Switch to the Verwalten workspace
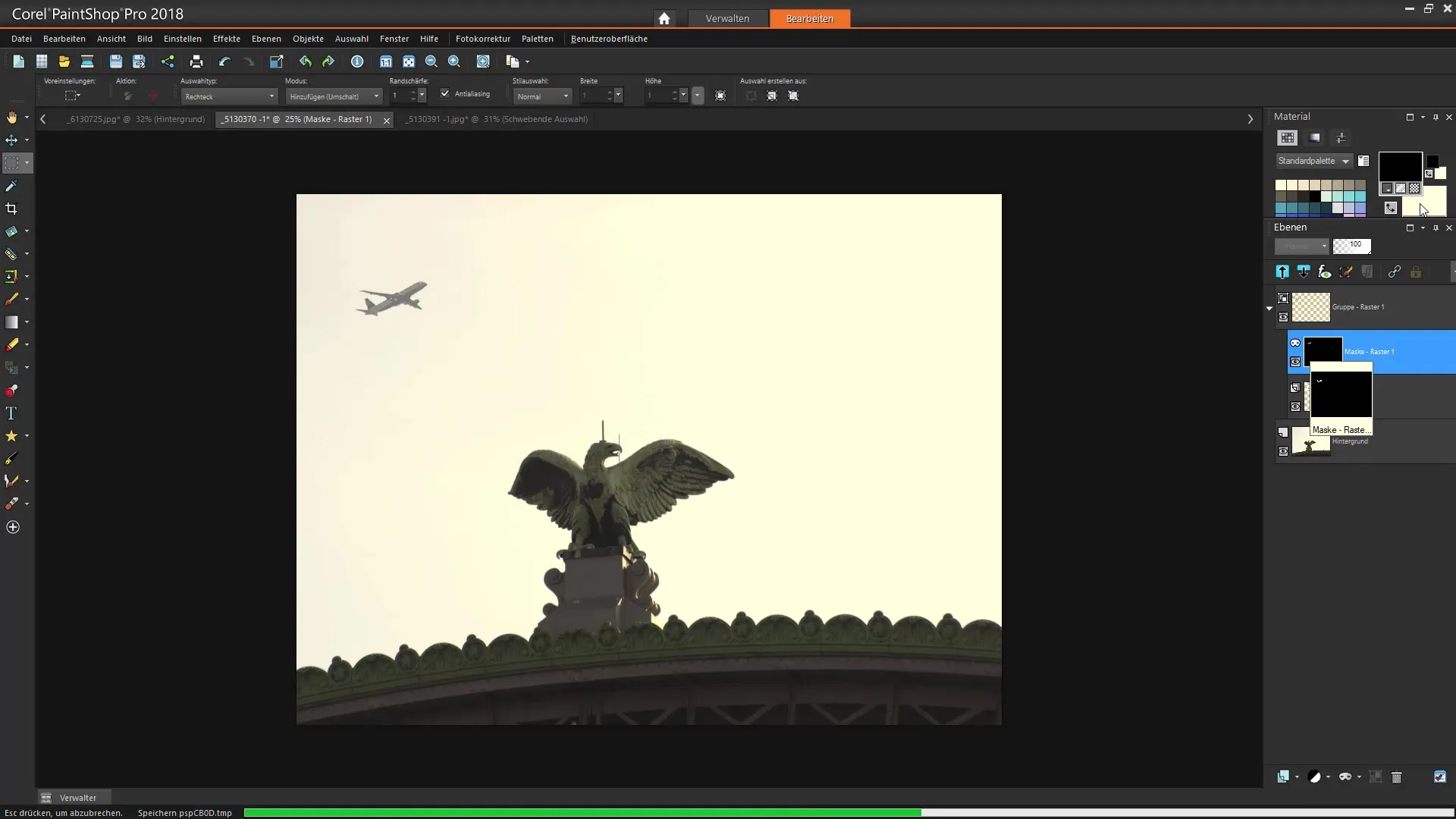Image resolution: width=1456 pixels, height=819 pixels. (727, 18)
